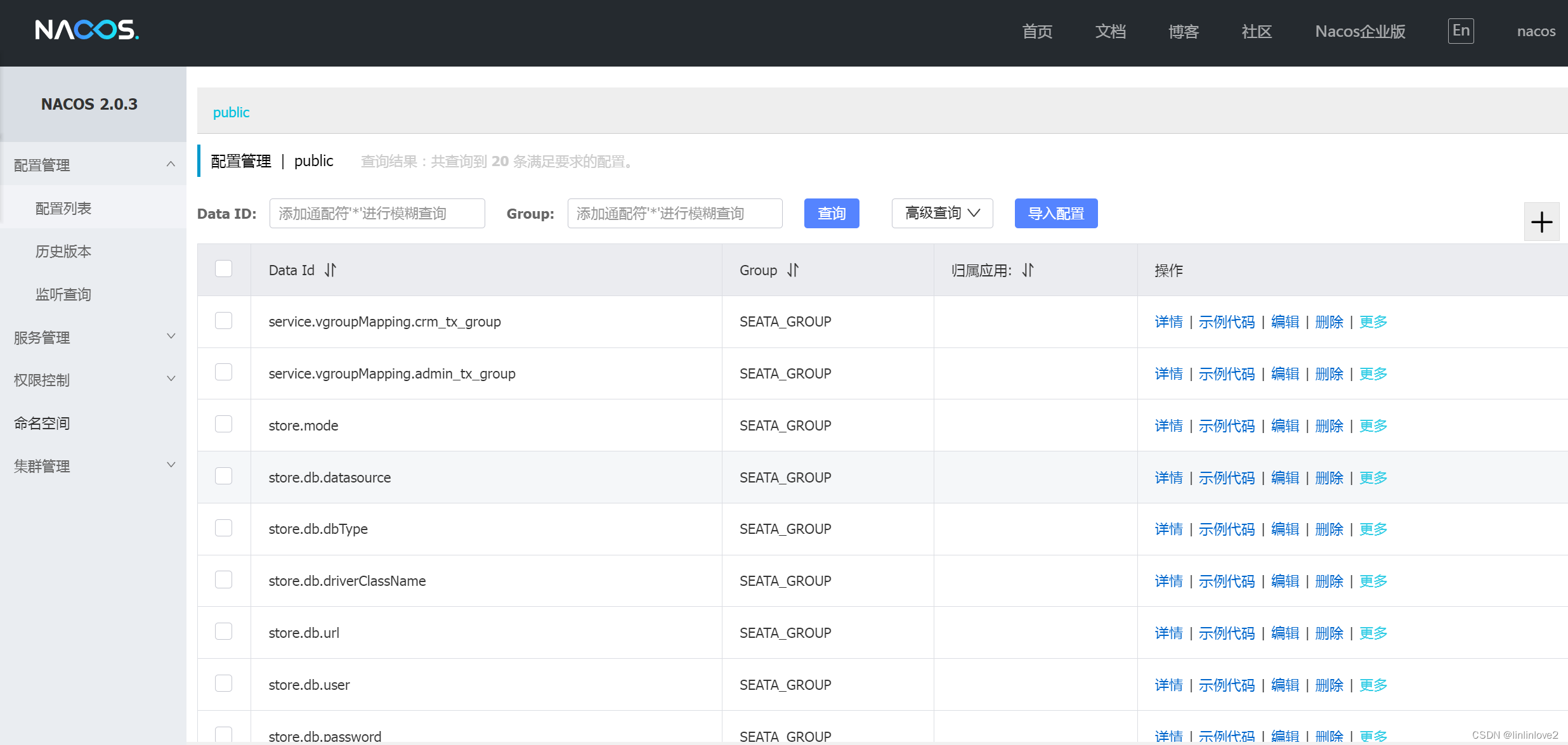The image size is (1568, 745).
Task: Click 编辑 link for store.db.datasource
Action: coord(1285,477)
